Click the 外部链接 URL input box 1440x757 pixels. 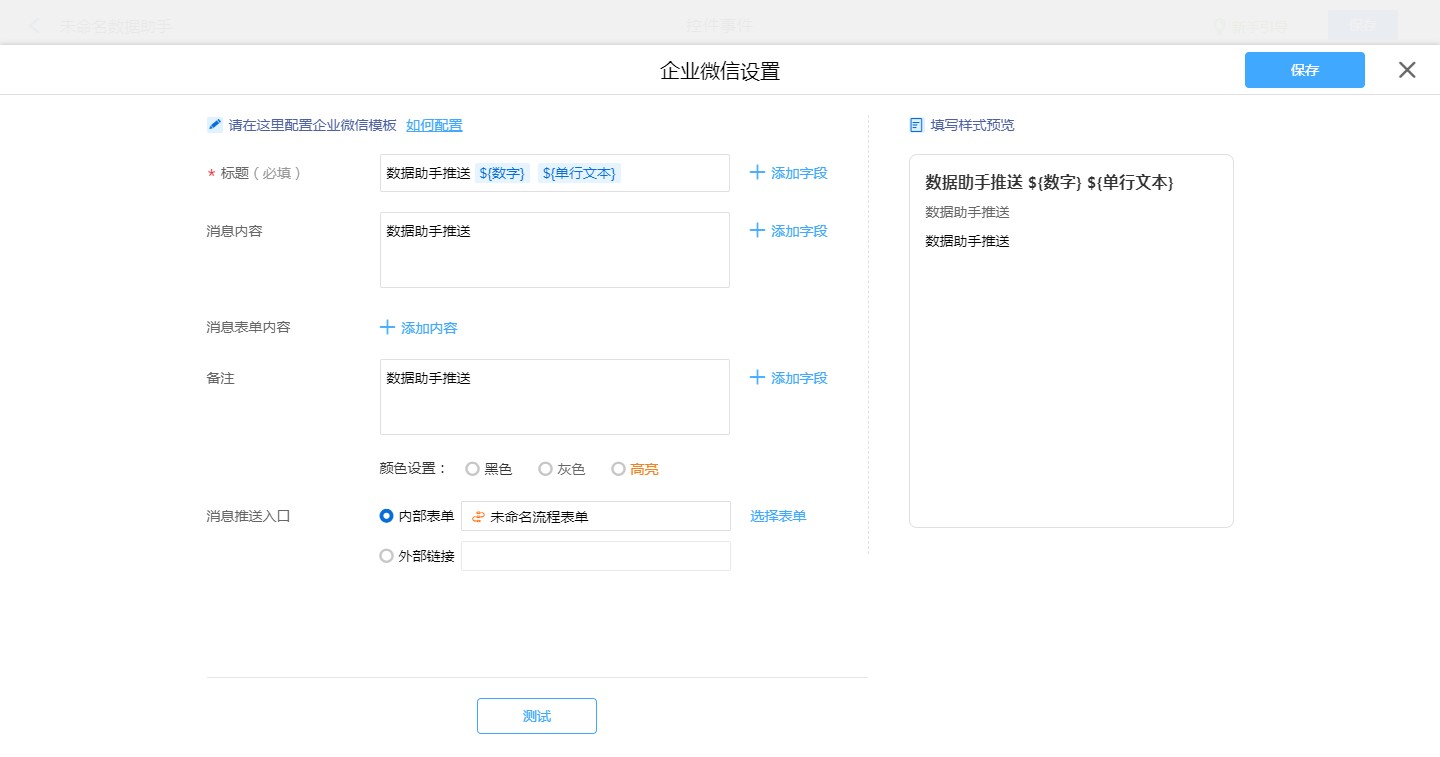(x=595, y=556)
